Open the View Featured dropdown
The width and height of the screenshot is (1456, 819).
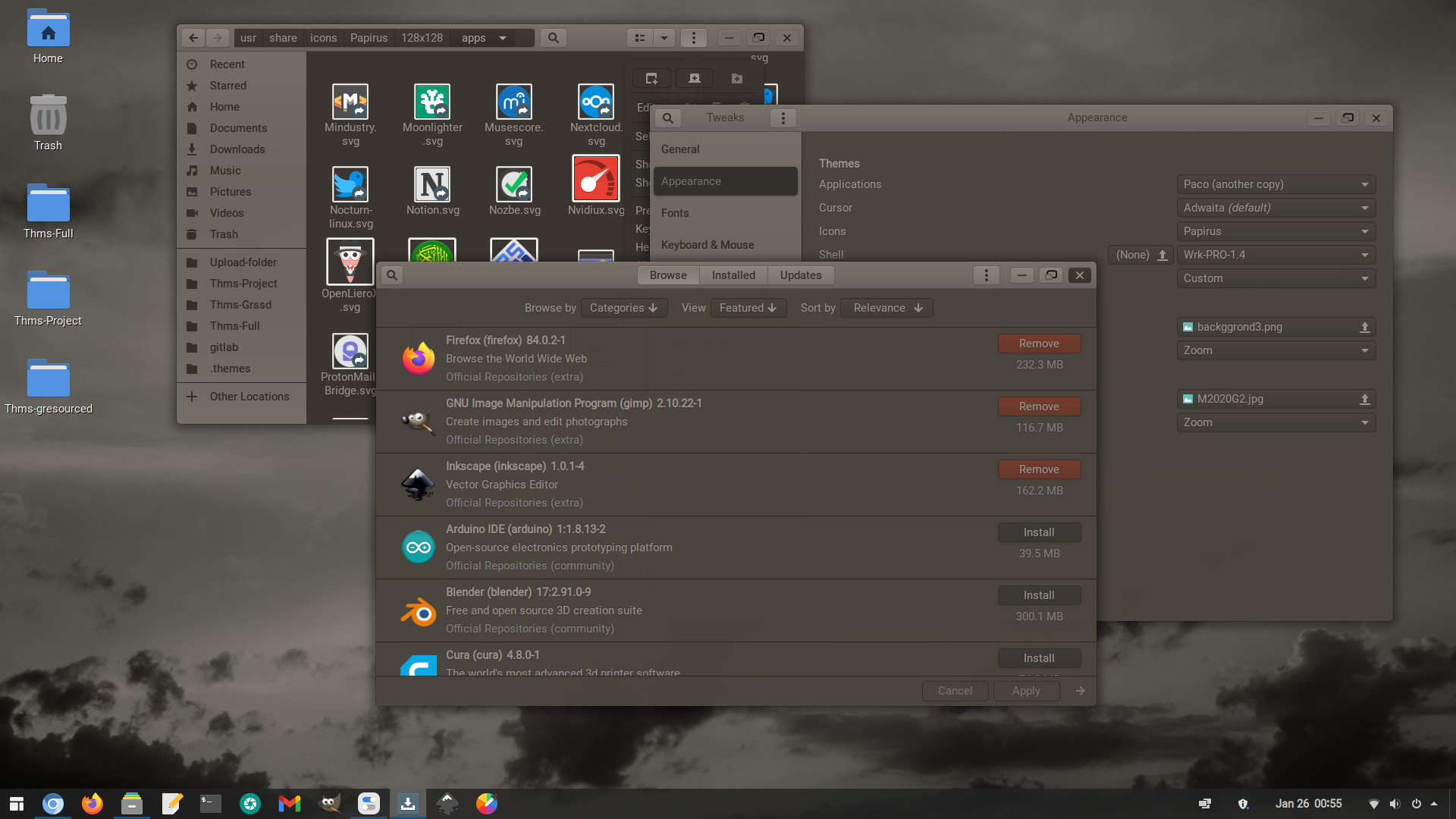pyautogui.click(x=748, y=308)
